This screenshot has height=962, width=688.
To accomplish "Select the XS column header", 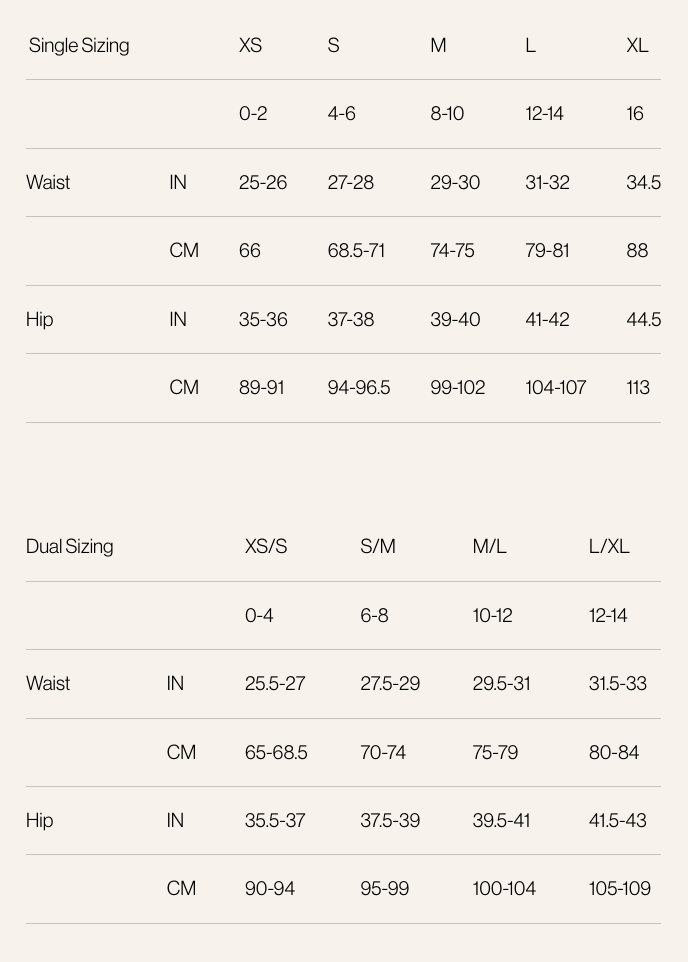I will 250,45.
